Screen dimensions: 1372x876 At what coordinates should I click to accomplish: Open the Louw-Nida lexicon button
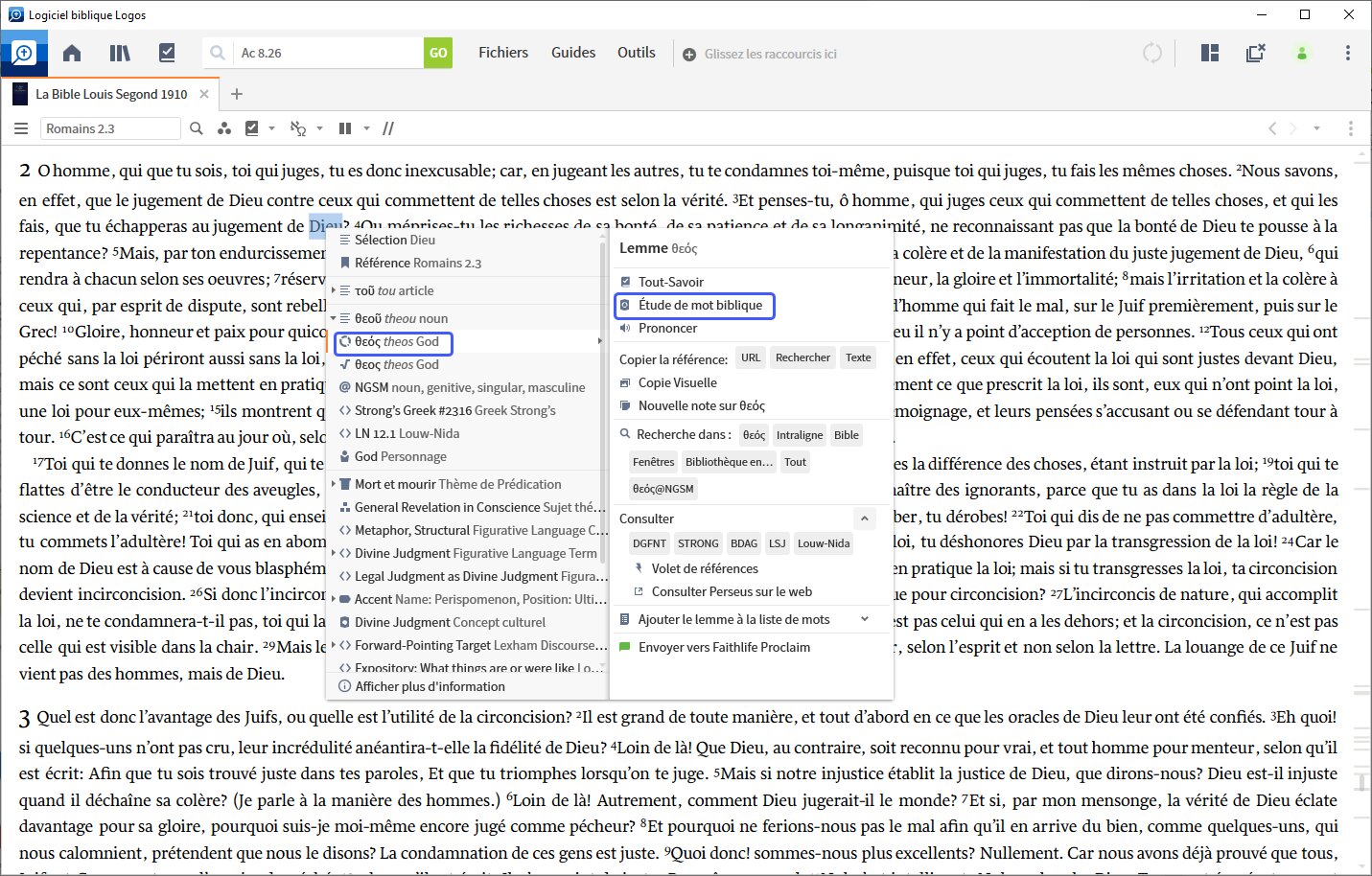[x=824, y=543]
